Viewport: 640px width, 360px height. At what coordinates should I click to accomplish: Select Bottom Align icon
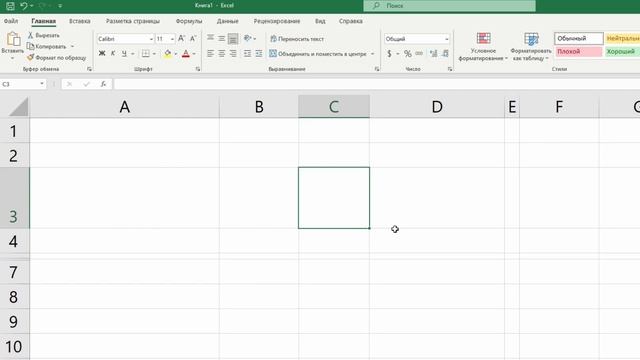pyautogui.click(x=233, y=39)
